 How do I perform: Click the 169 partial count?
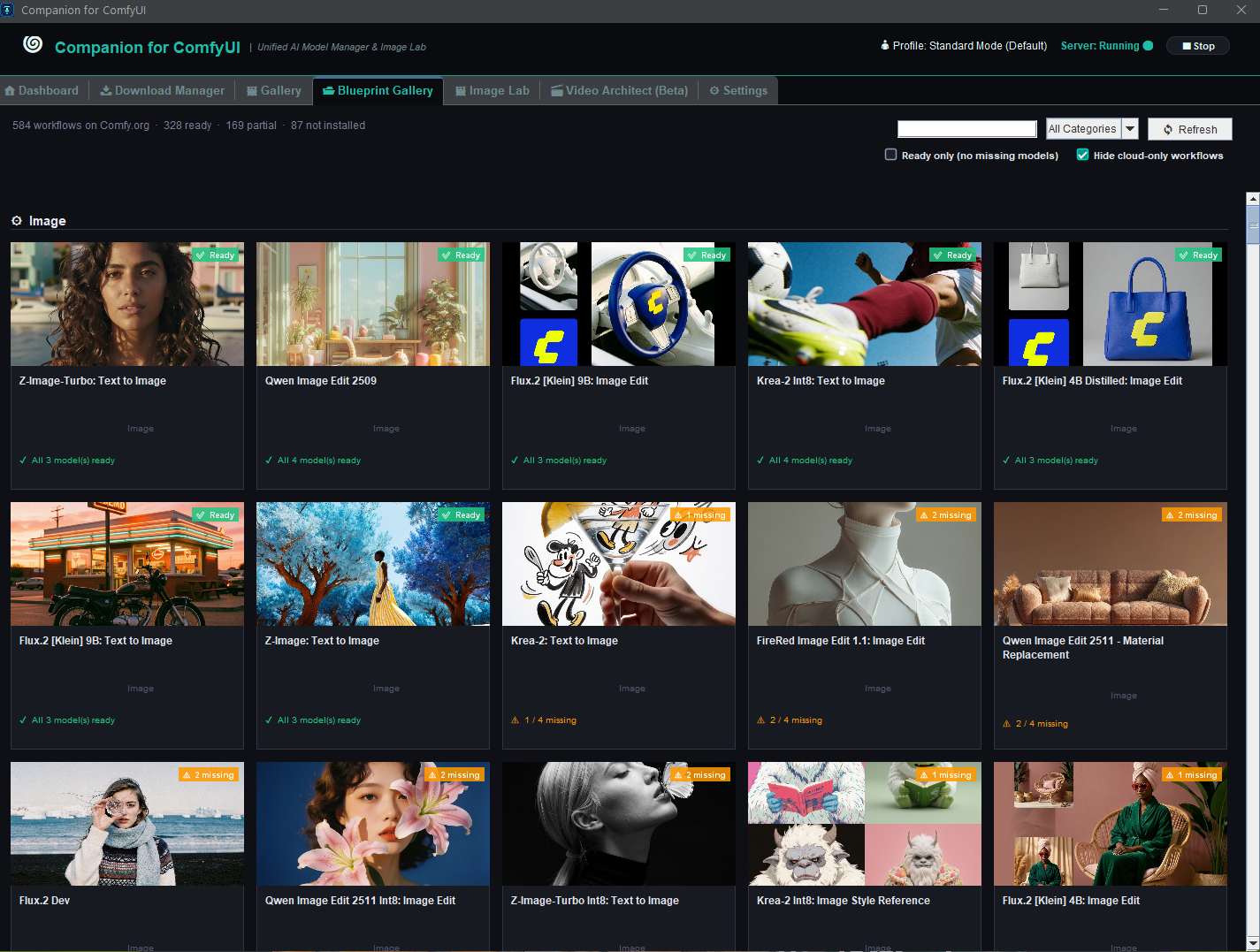[x=251, y=126]
